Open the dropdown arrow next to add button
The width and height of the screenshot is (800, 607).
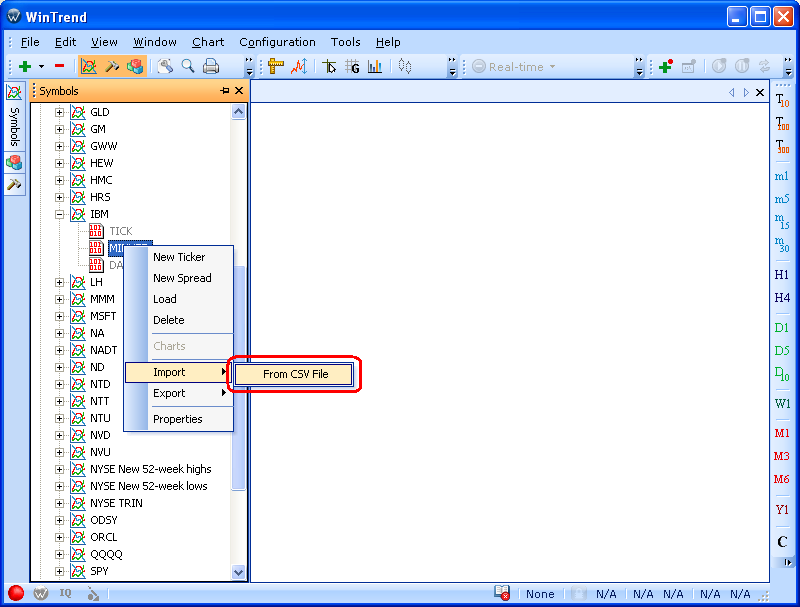pos(41,67)
